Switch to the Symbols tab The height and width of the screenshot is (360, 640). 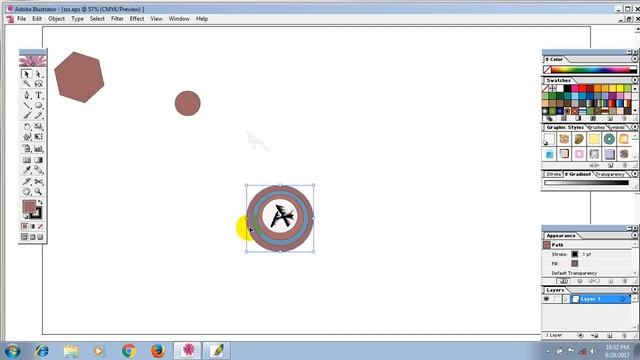[616, 127]
